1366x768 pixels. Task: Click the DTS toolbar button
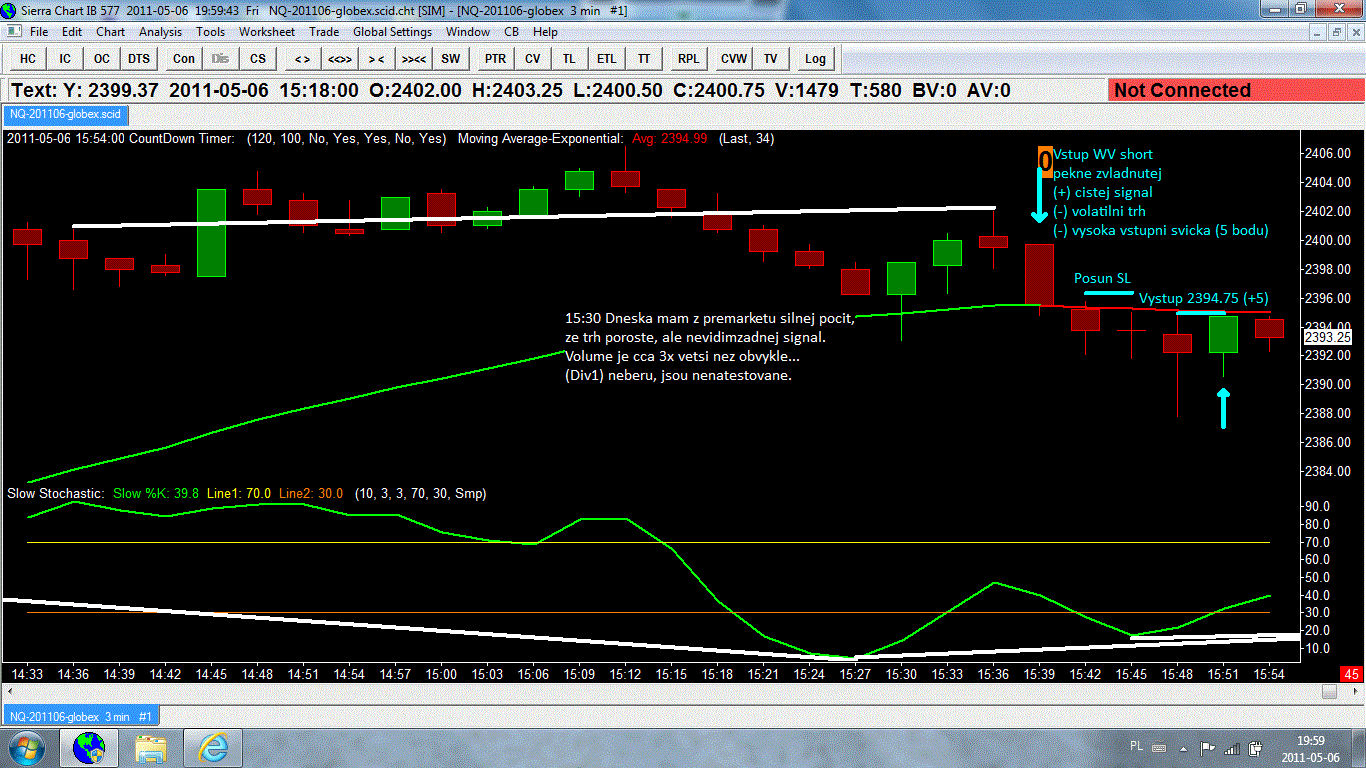point(139,58)
